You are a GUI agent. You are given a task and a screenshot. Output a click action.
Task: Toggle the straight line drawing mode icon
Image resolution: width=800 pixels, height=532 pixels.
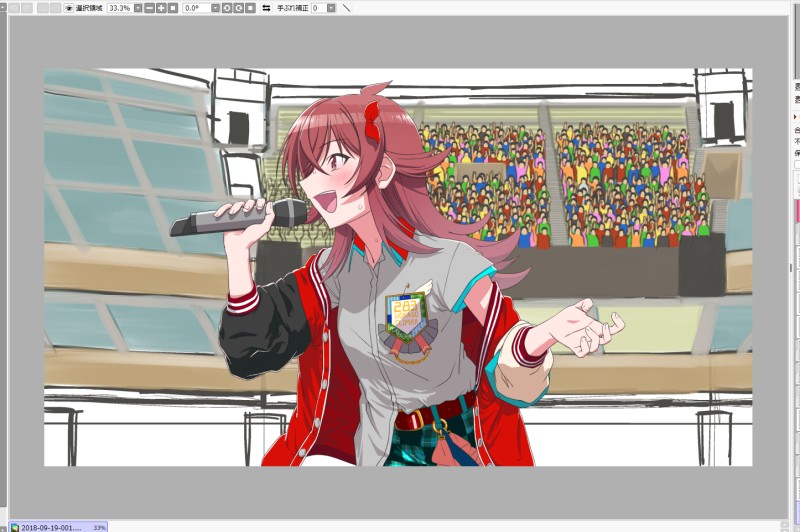coord(346,8)
